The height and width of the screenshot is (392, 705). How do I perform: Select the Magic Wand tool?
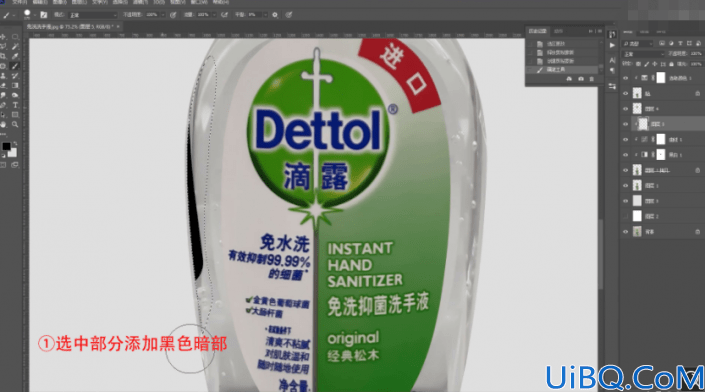click(x=15, y=46)
